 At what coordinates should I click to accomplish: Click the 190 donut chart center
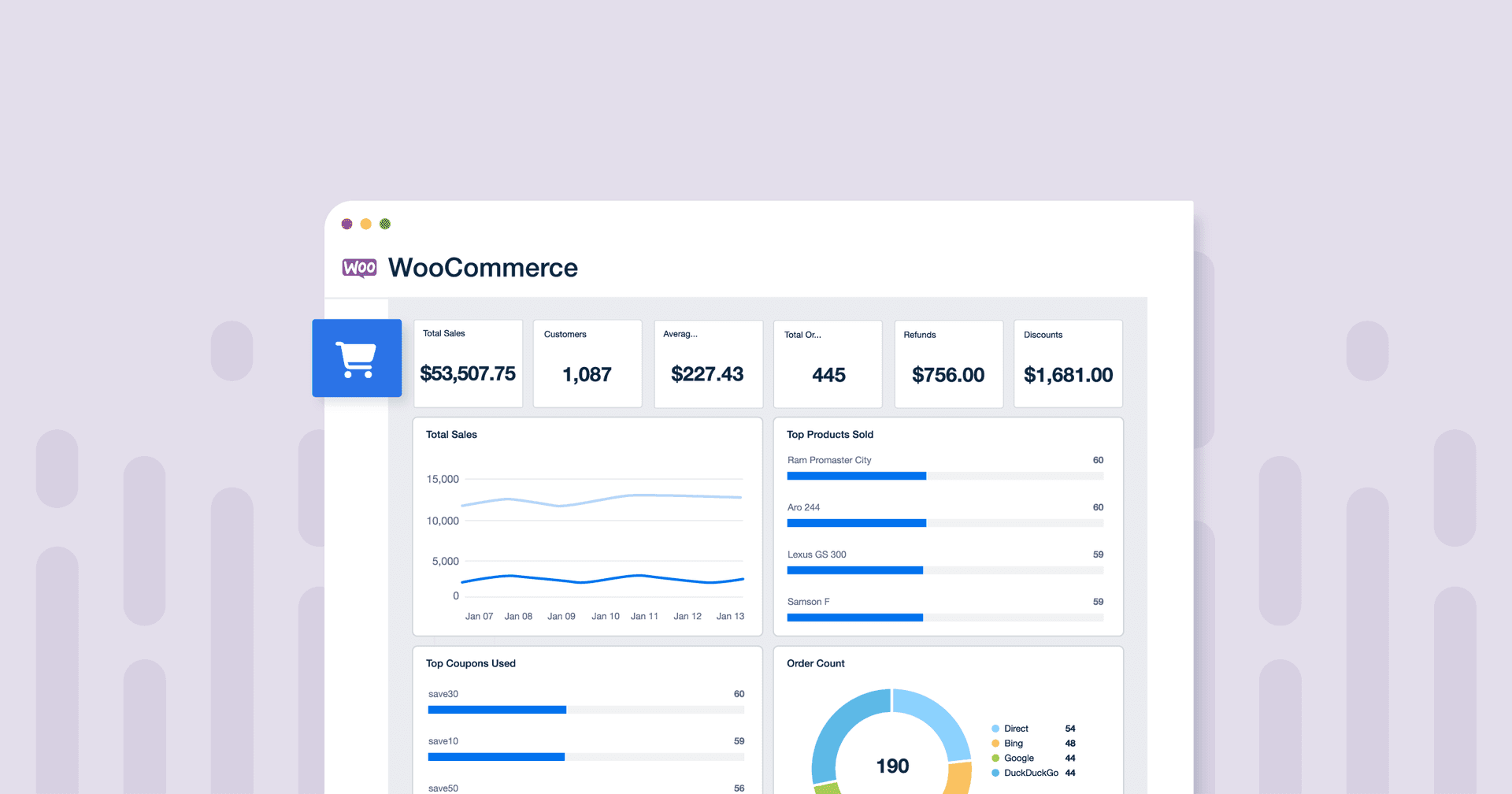(892, 766)
